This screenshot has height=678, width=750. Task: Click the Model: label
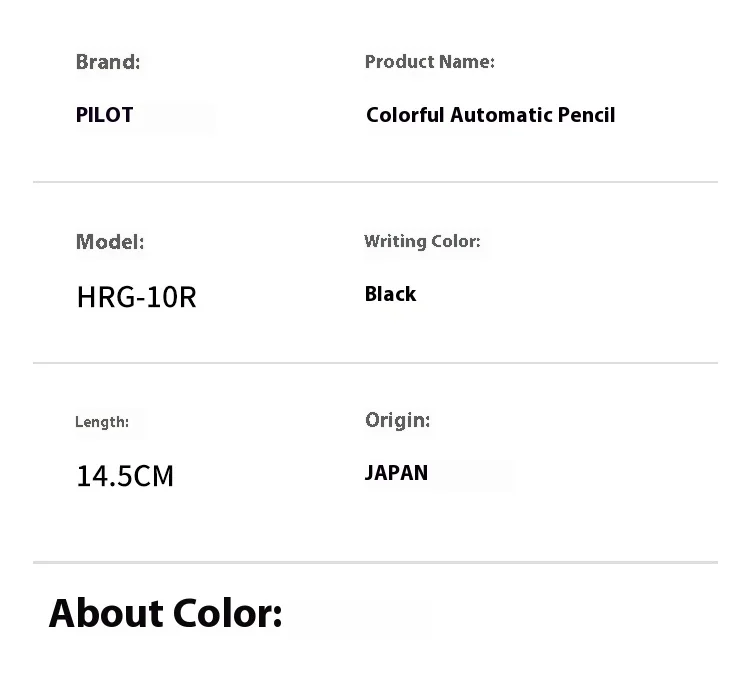pos(110,242)
